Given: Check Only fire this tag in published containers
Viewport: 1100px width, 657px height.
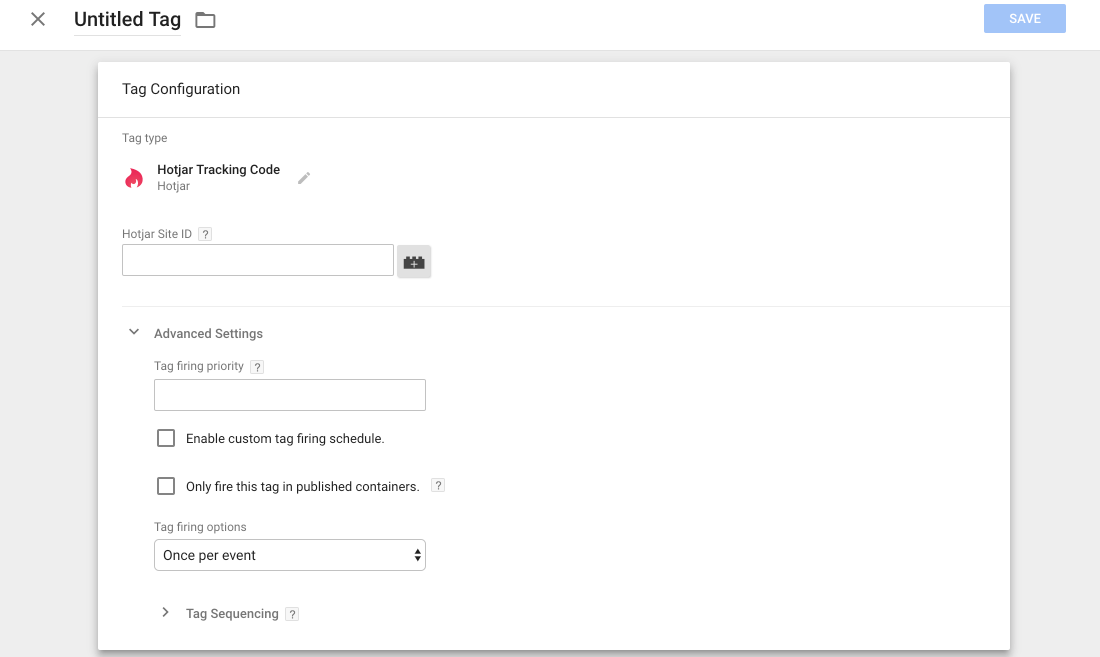Looking at the screenshot, I should [166, 486].
